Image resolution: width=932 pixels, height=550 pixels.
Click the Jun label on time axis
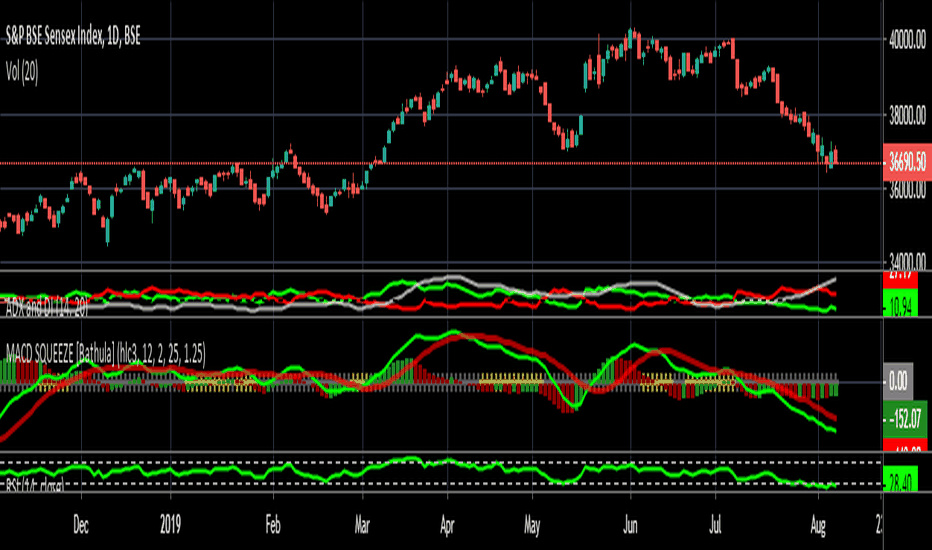coord(630,526)
